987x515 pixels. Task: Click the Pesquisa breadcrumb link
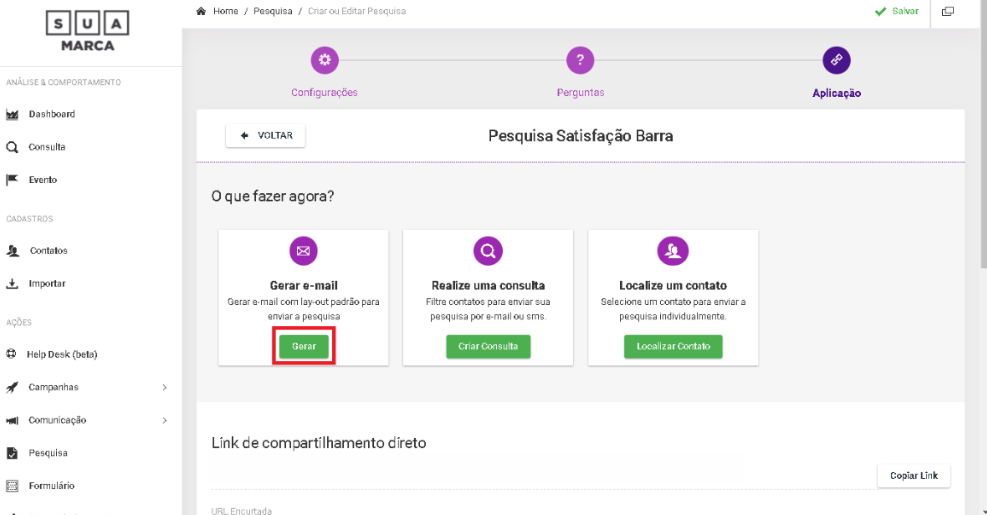[x=272, y=11]
